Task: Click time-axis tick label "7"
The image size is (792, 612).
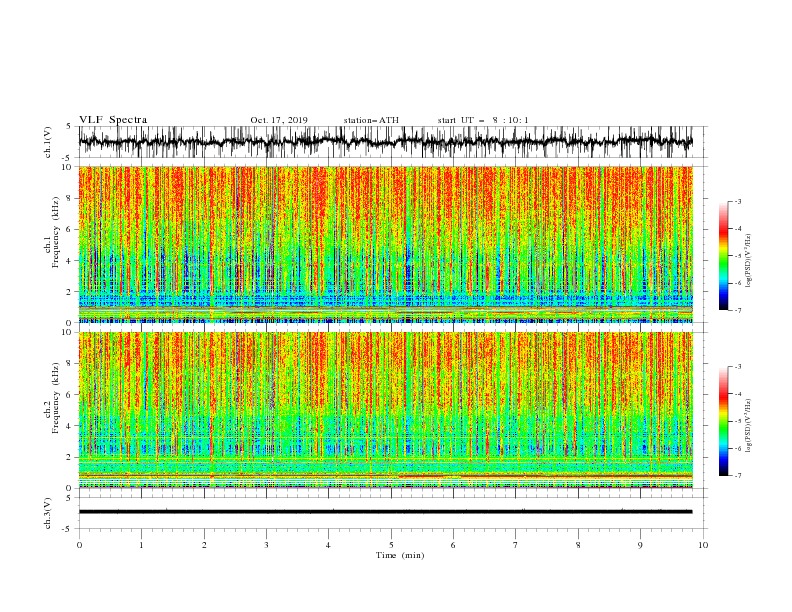Action: (516, 545)
